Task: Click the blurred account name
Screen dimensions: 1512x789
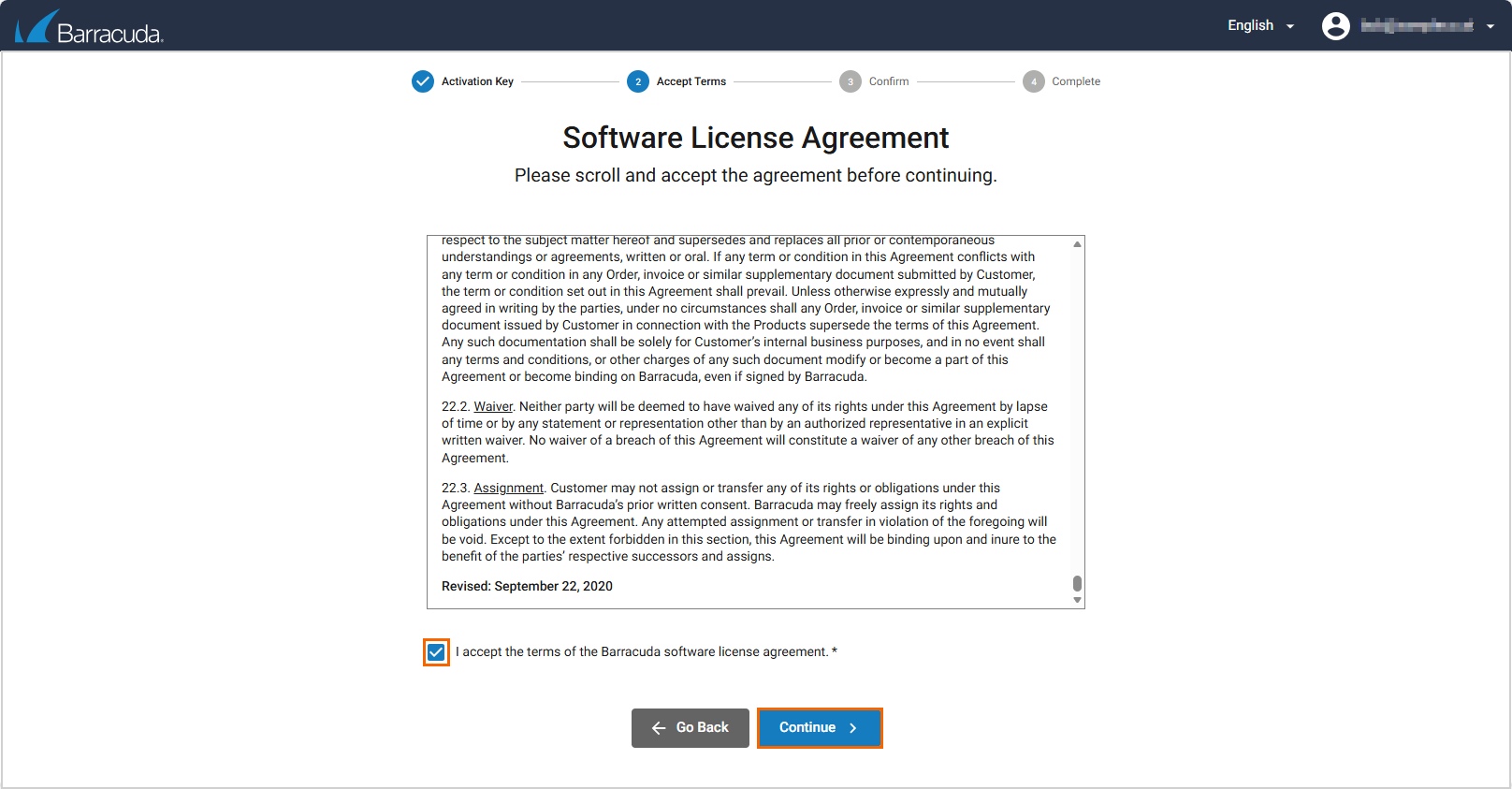Action: 1417,25
